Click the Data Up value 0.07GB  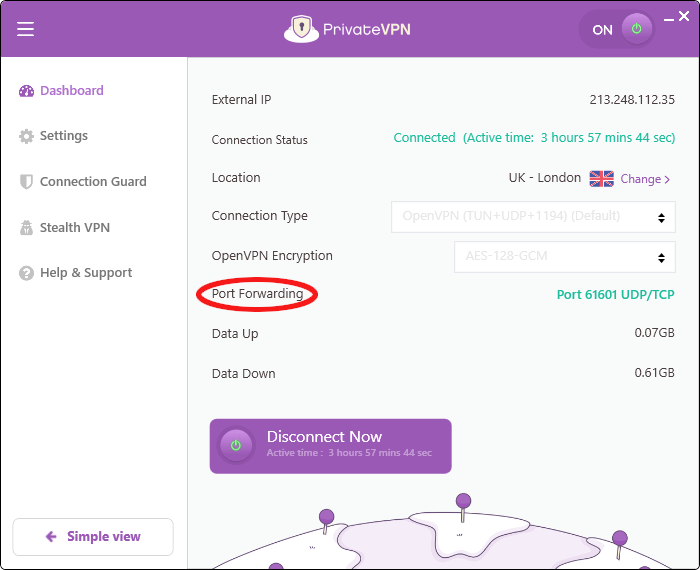(x=654, y=333)
